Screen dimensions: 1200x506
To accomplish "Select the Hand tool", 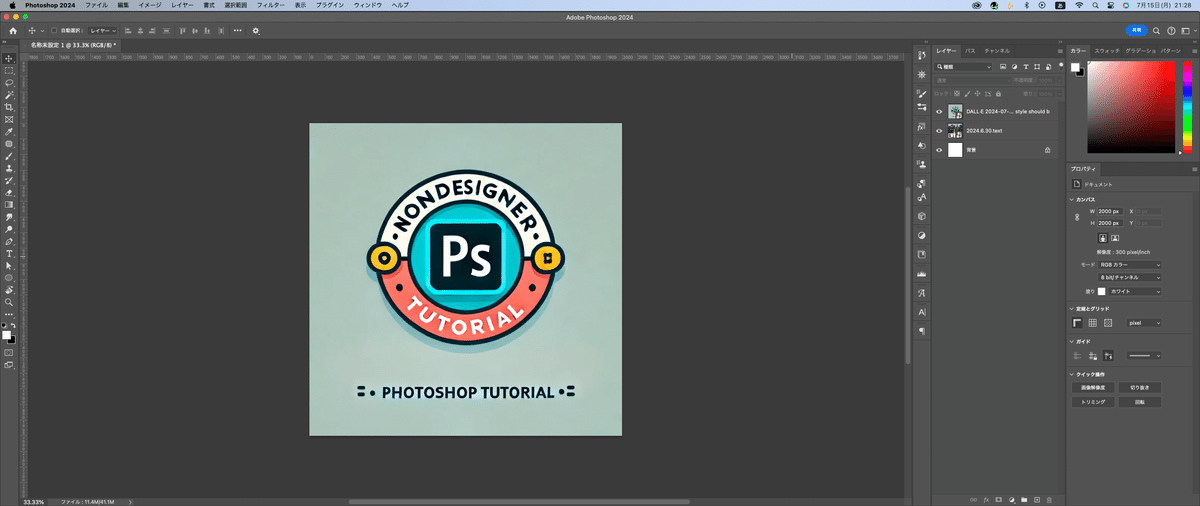I will pyautogui.click(x=9, y=289).
